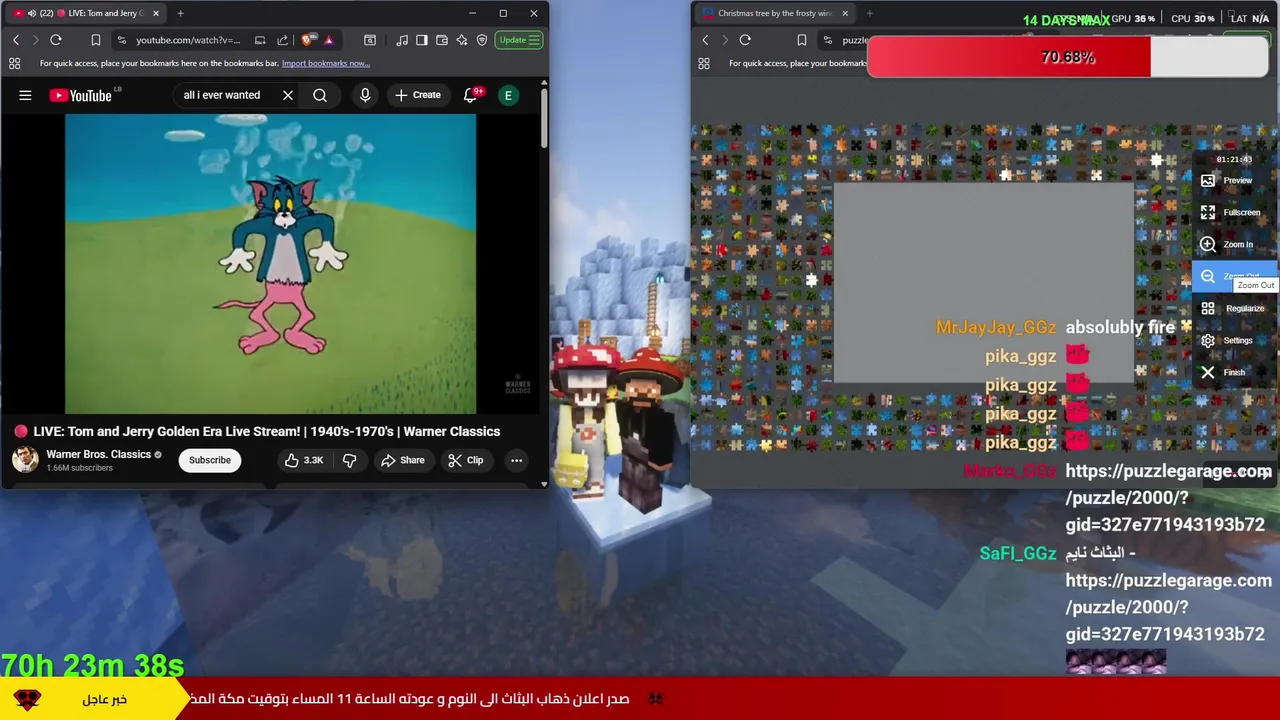Viewport: 1280px width, 720px height.
Task: Go back in the YouTube browser window
Action: (x=16, y=40)
